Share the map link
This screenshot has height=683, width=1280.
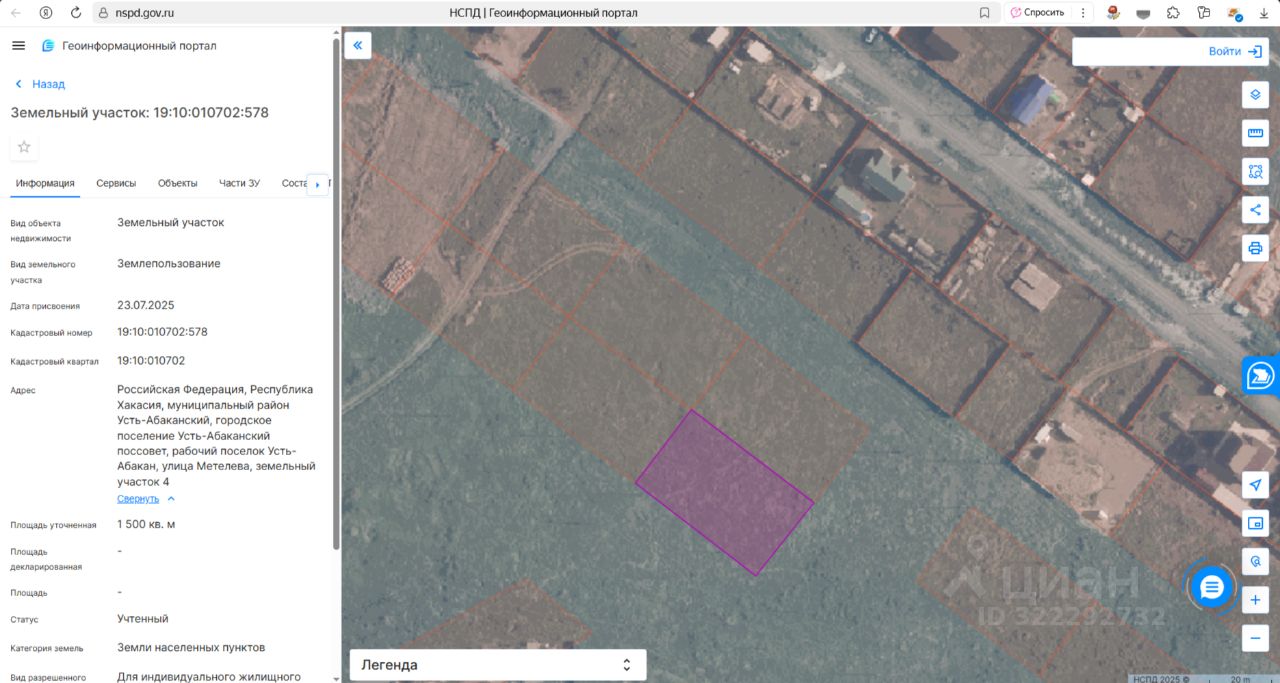1255,209
